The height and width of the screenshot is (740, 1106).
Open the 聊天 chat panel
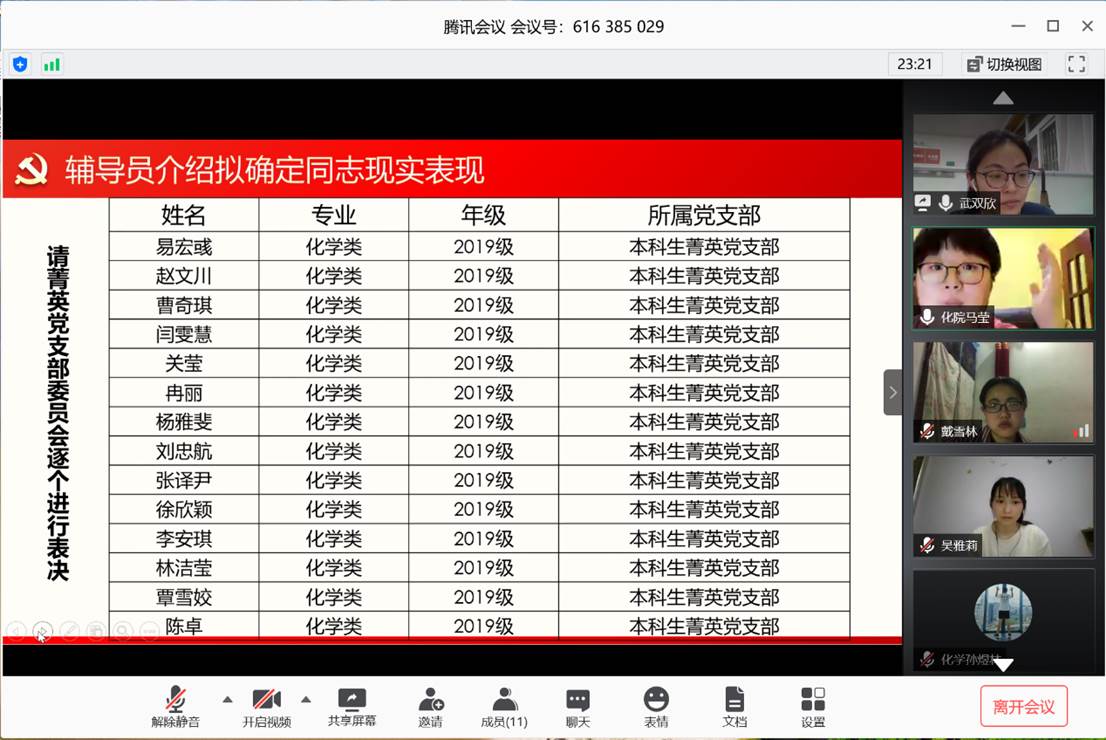[x=577, y=706]
